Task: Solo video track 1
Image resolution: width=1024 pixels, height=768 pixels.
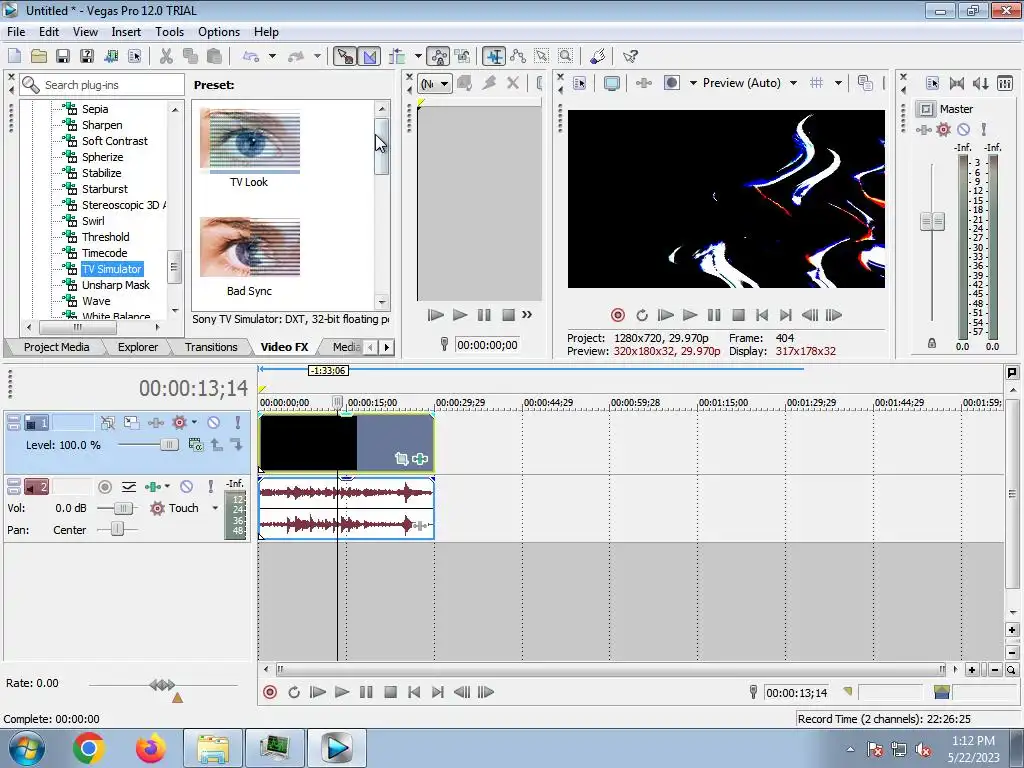Action: [238, 423]
